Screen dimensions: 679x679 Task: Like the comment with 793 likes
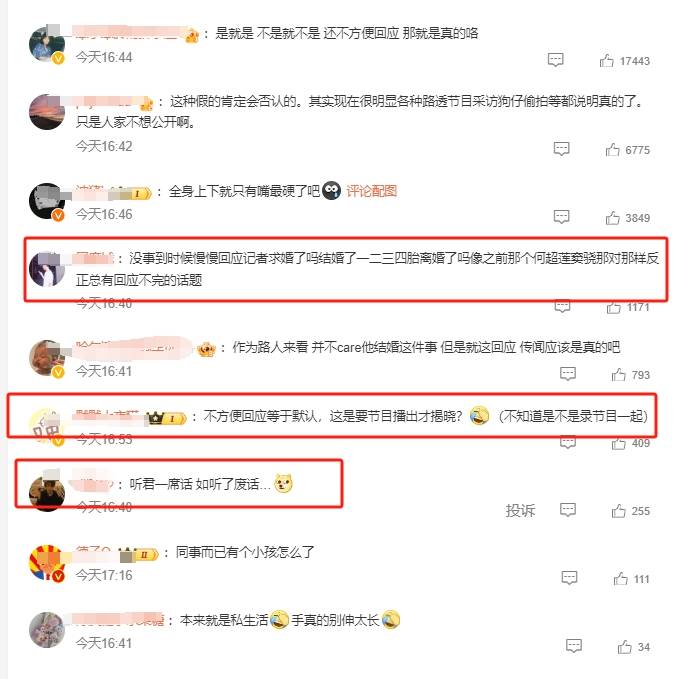tap(618, 375)
